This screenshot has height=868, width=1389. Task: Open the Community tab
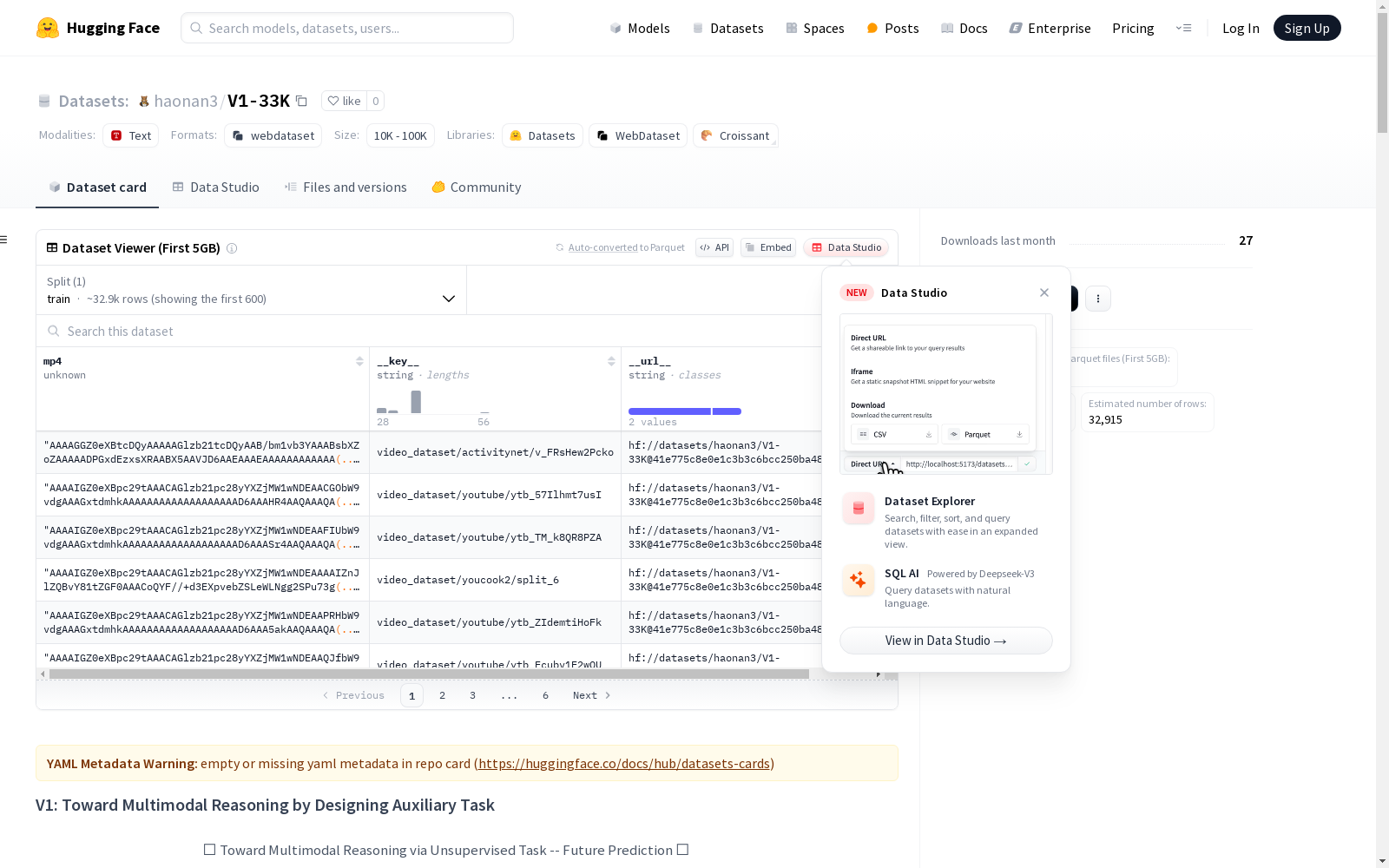pyautogui.click(x=477, y=187)
